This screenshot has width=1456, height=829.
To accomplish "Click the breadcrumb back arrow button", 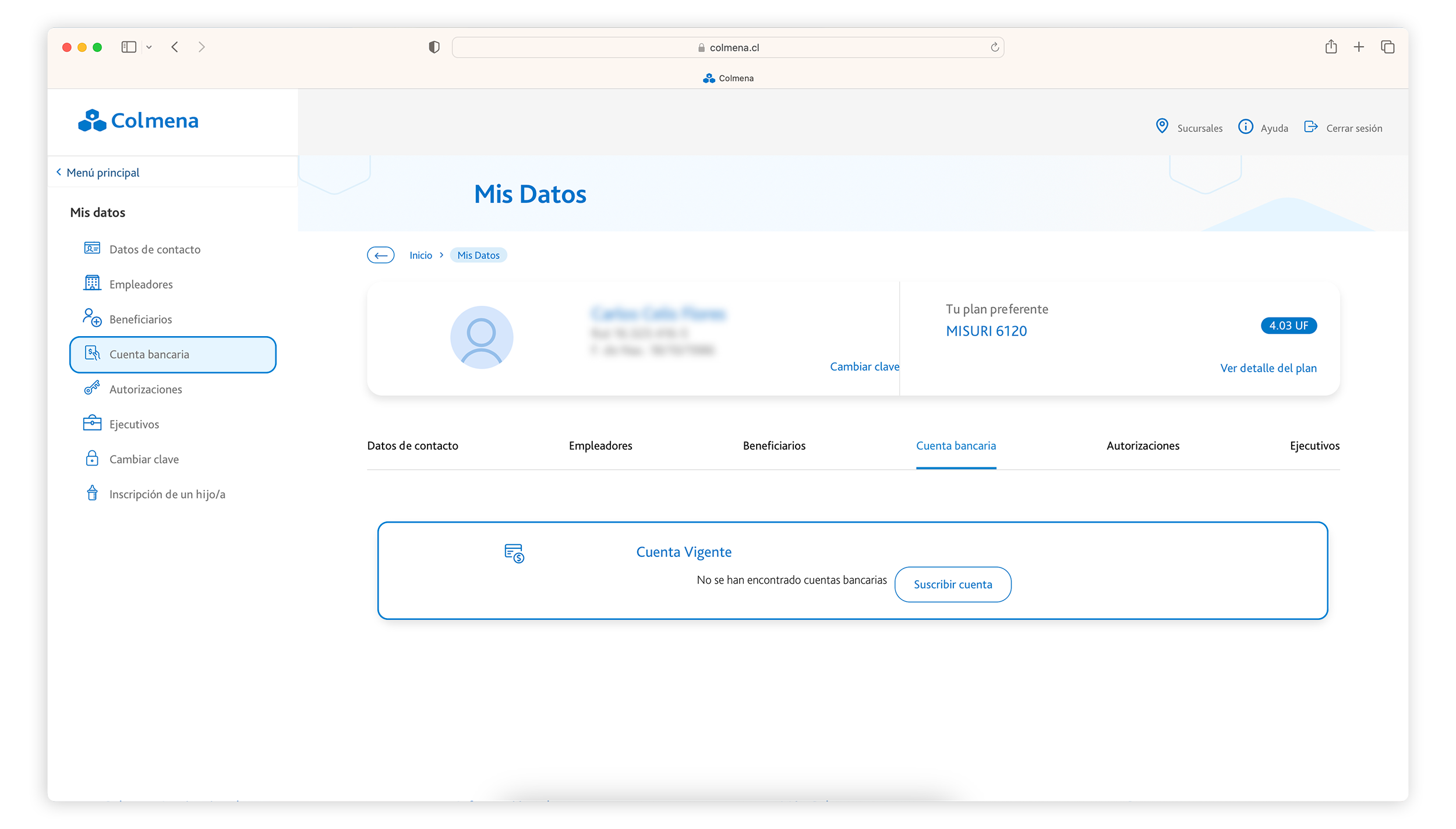I will coord(380,255).
